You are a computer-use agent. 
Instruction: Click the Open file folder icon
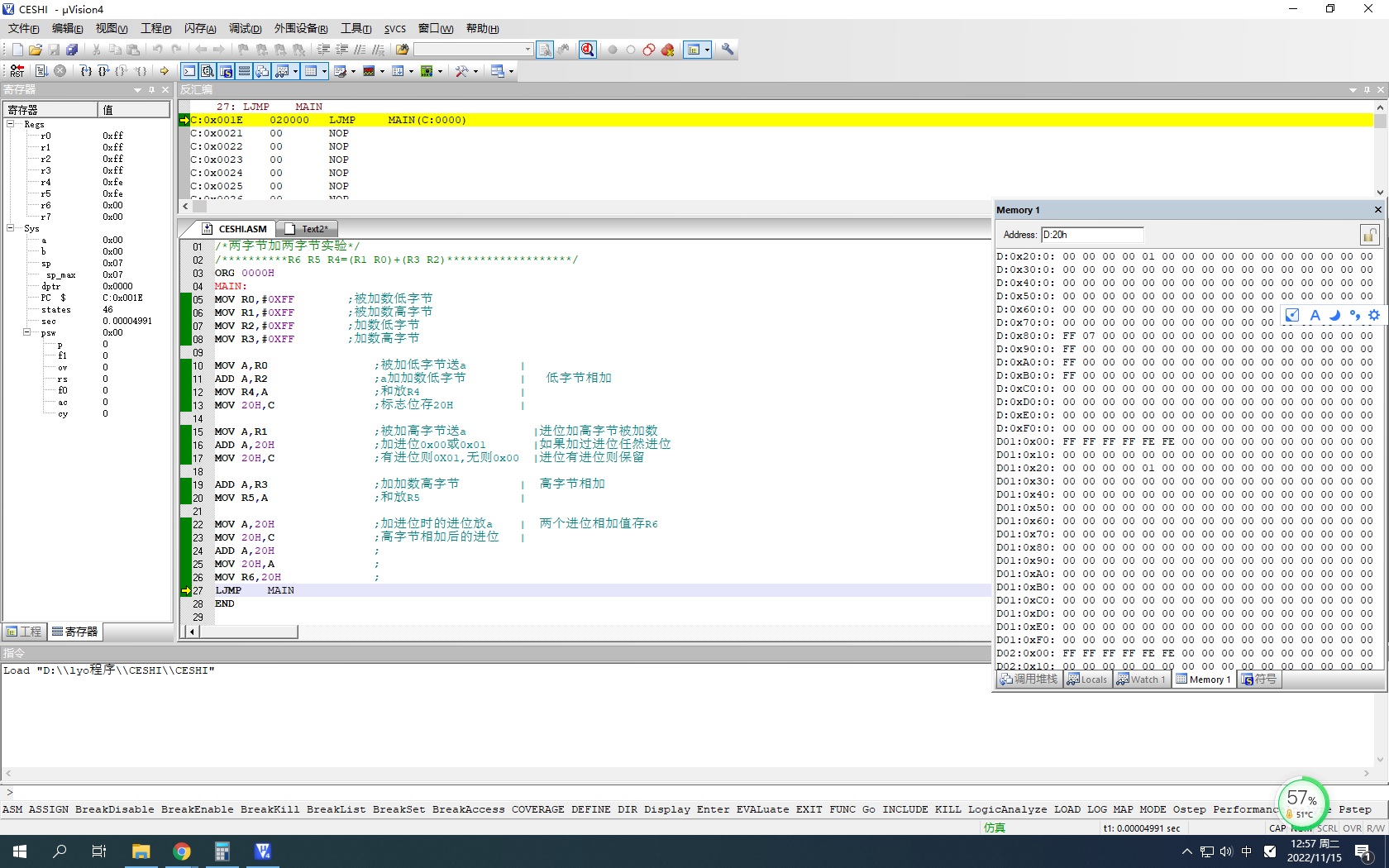coord(36,50)
